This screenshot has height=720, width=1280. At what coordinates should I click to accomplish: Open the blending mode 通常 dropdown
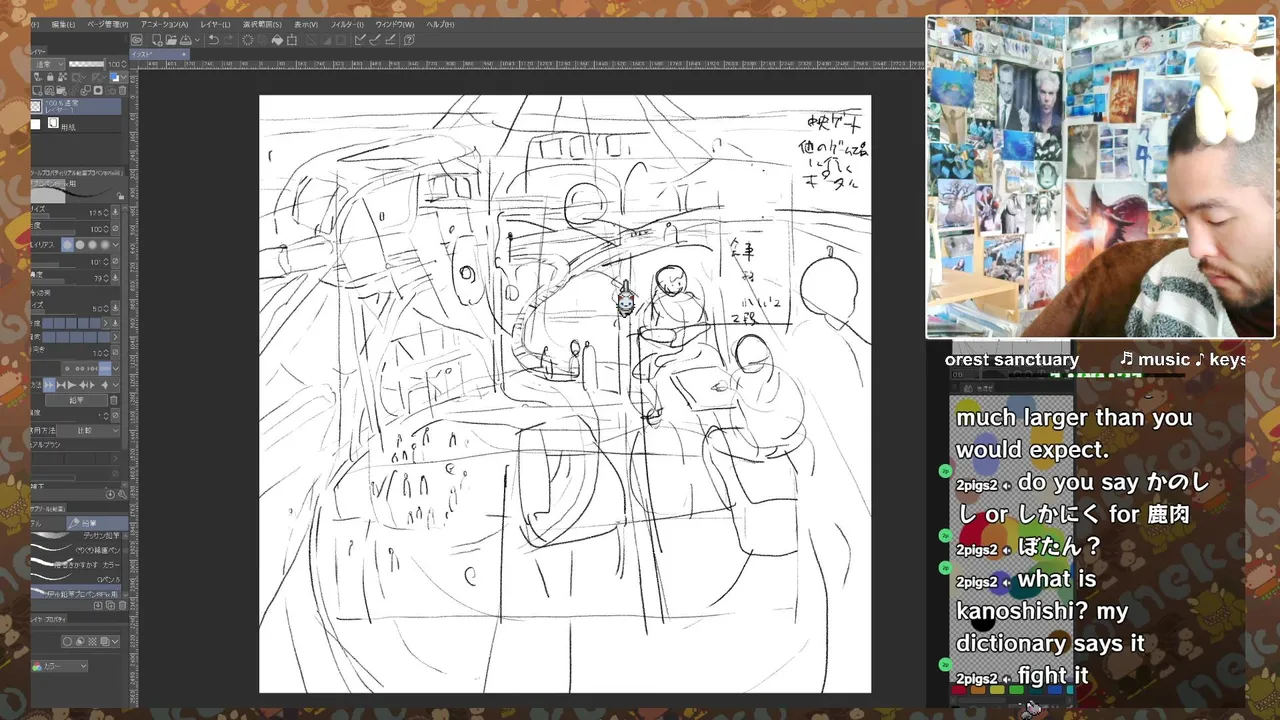48,64
